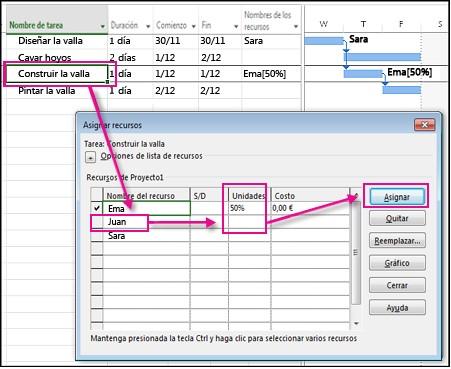The height and width of the screenshot is (369, 451).
Task: Click the Gantt bar for Diseñar la valla
Action: coord(323,41)
